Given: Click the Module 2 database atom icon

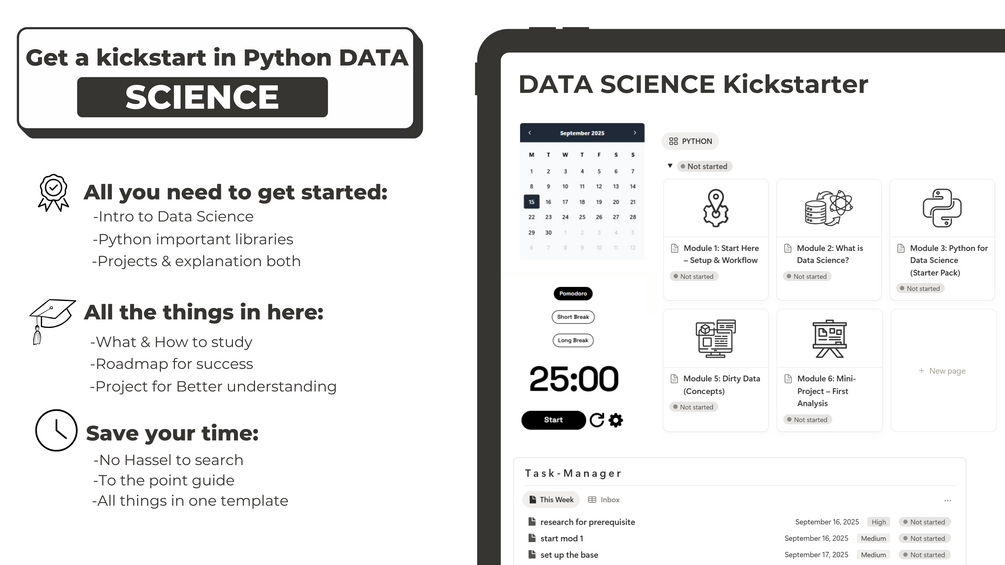Looking at the screenshot, I should pos(828,208).
